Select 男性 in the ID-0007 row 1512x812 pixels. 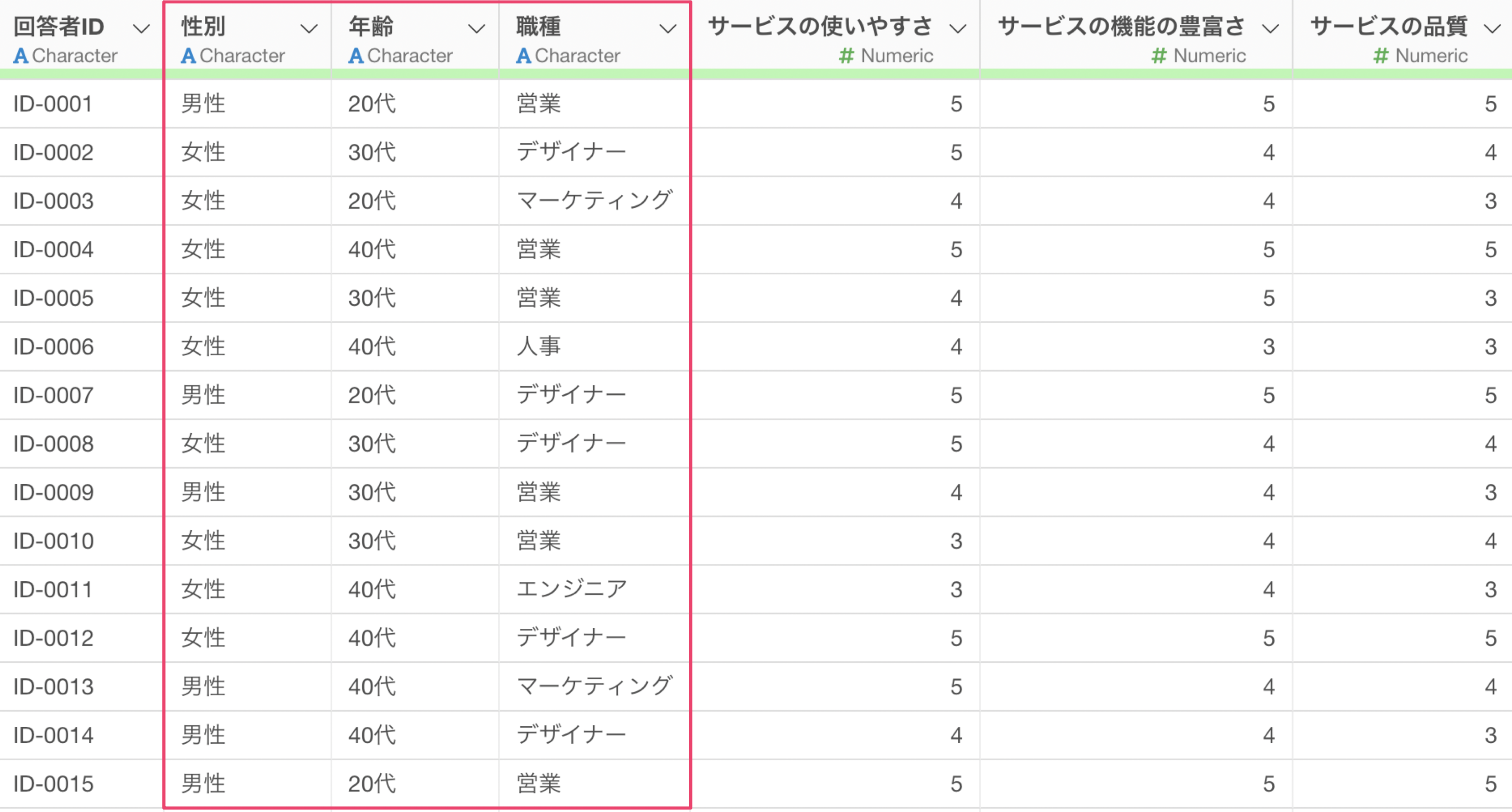[203, 395]
